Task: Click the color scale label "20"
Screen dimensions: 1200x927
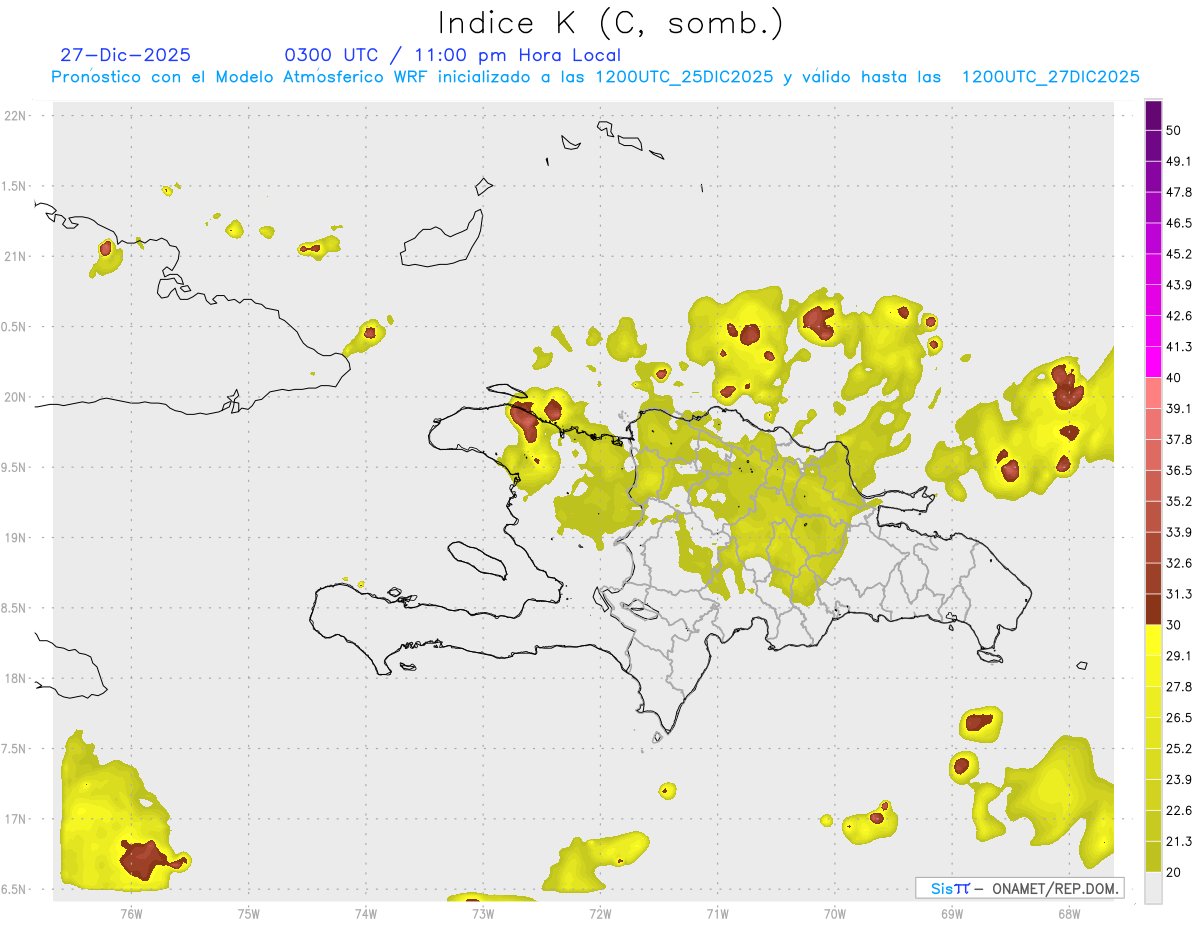Action: (1174, 873)
